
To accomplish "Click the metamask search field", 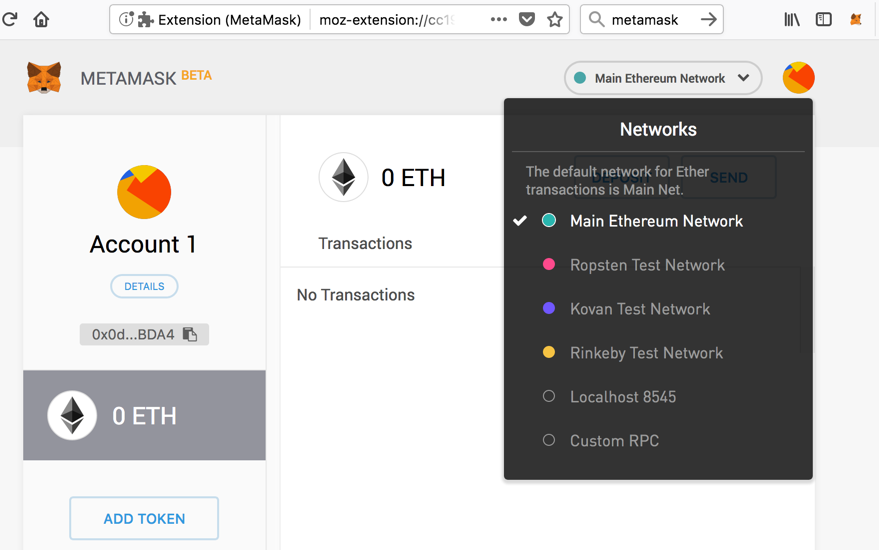I will pyautogui.click(x=645, y=19).
